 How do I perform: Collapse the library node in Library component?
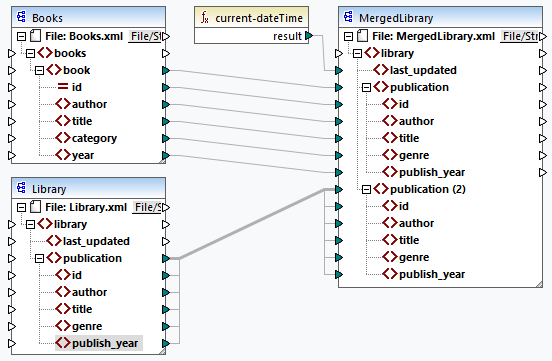click(x=31, y=225)
